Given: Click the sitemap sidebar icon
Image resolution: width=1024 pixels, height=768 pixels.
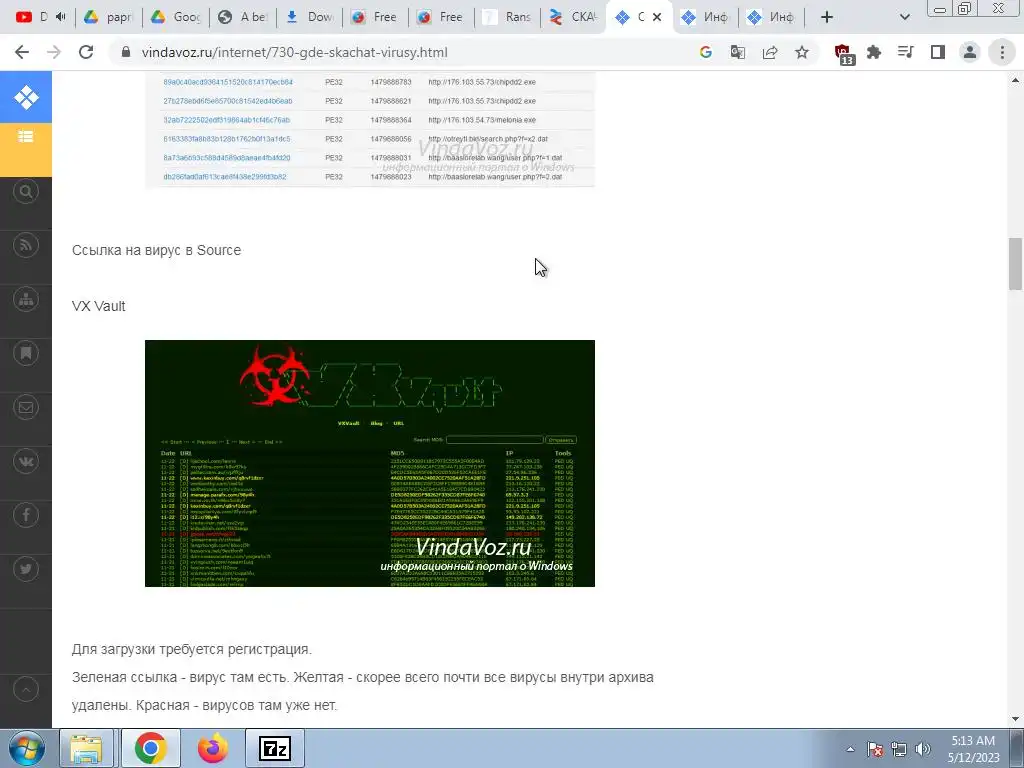Looking at the screenshot, I should 26,300.
